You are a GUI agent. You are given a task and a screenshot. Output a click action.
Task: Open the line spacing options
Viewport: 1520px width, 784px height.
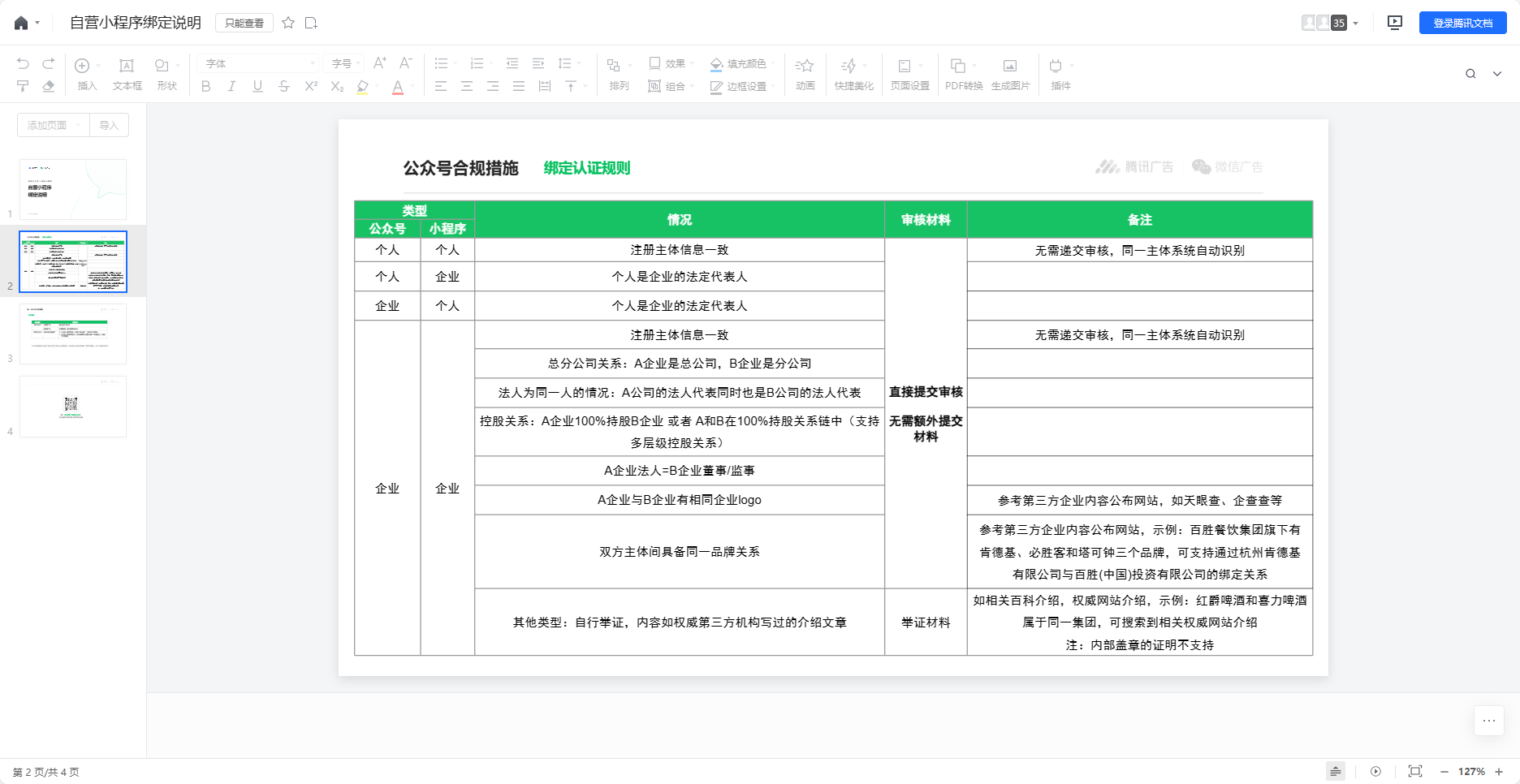pos(565,63)
